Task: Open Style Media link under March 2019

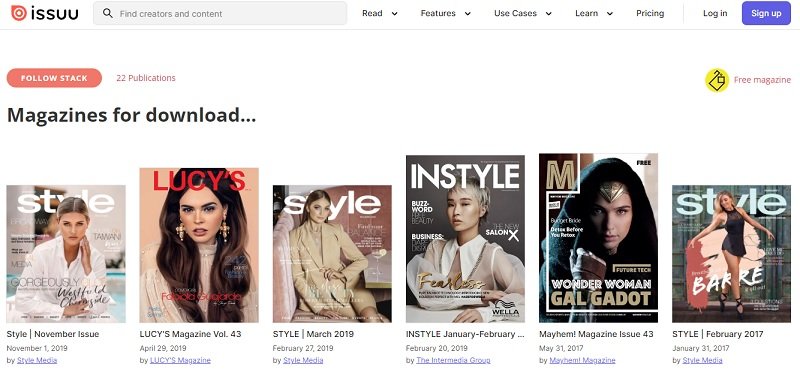Action: tap(303, 360)
